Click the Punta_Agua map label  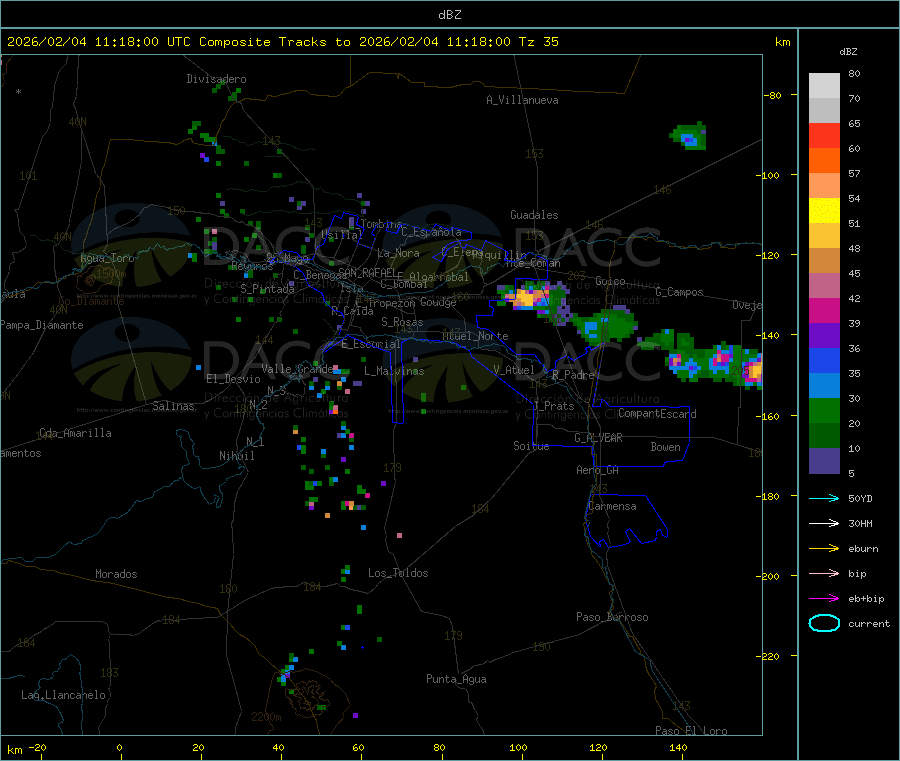[456, 679]
